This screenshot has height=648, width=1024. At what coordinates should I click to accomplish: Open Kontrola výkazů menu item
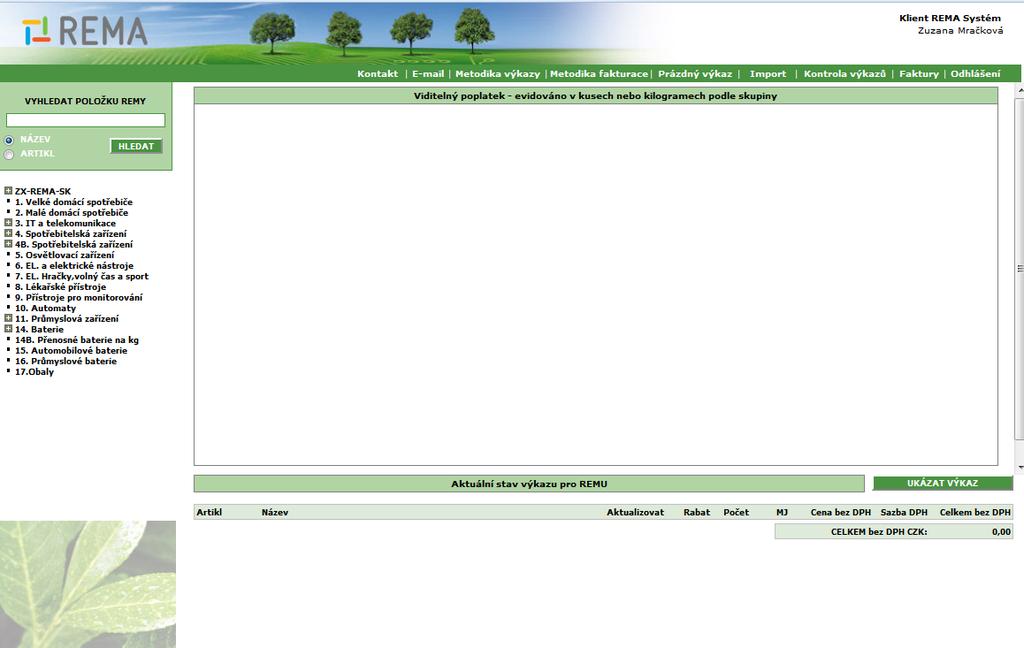click(844, 74)
